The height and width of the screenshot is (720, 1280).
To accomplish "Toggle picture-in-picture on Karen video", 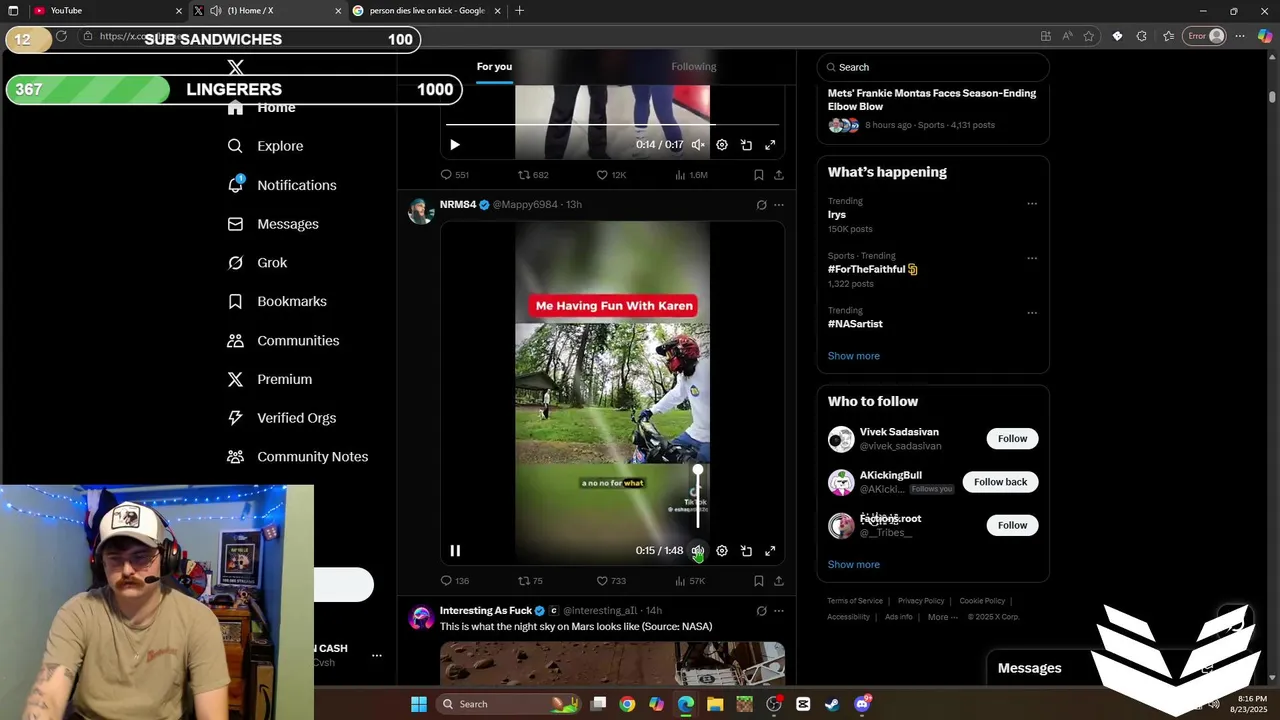I will [746, 551].
